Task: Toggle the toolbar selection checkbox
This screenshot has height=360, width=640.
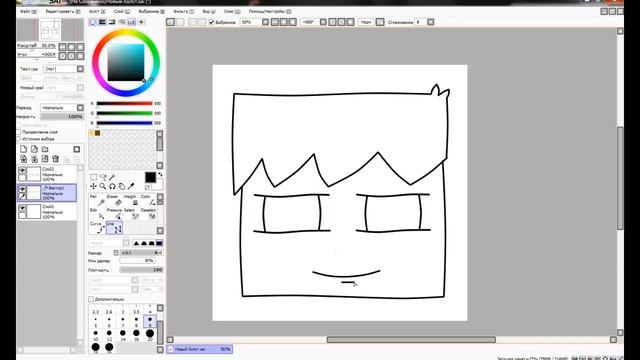Action: click(x=211, y=22)
